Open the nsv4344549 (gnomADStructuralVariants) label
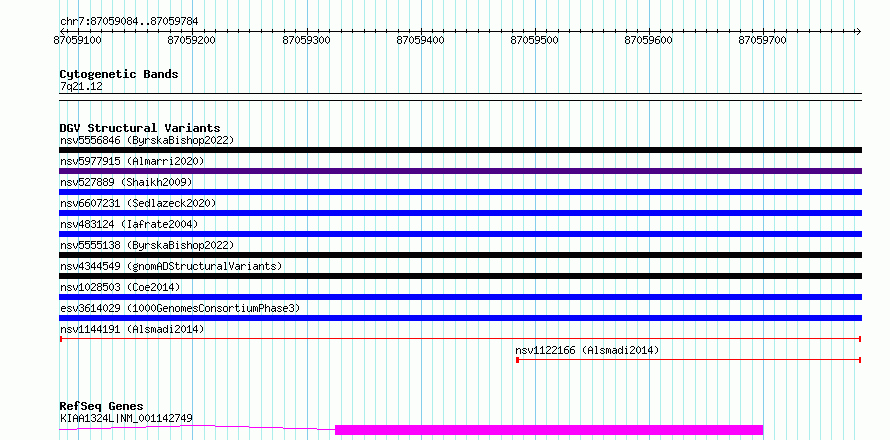 click(x=171, y=266)
